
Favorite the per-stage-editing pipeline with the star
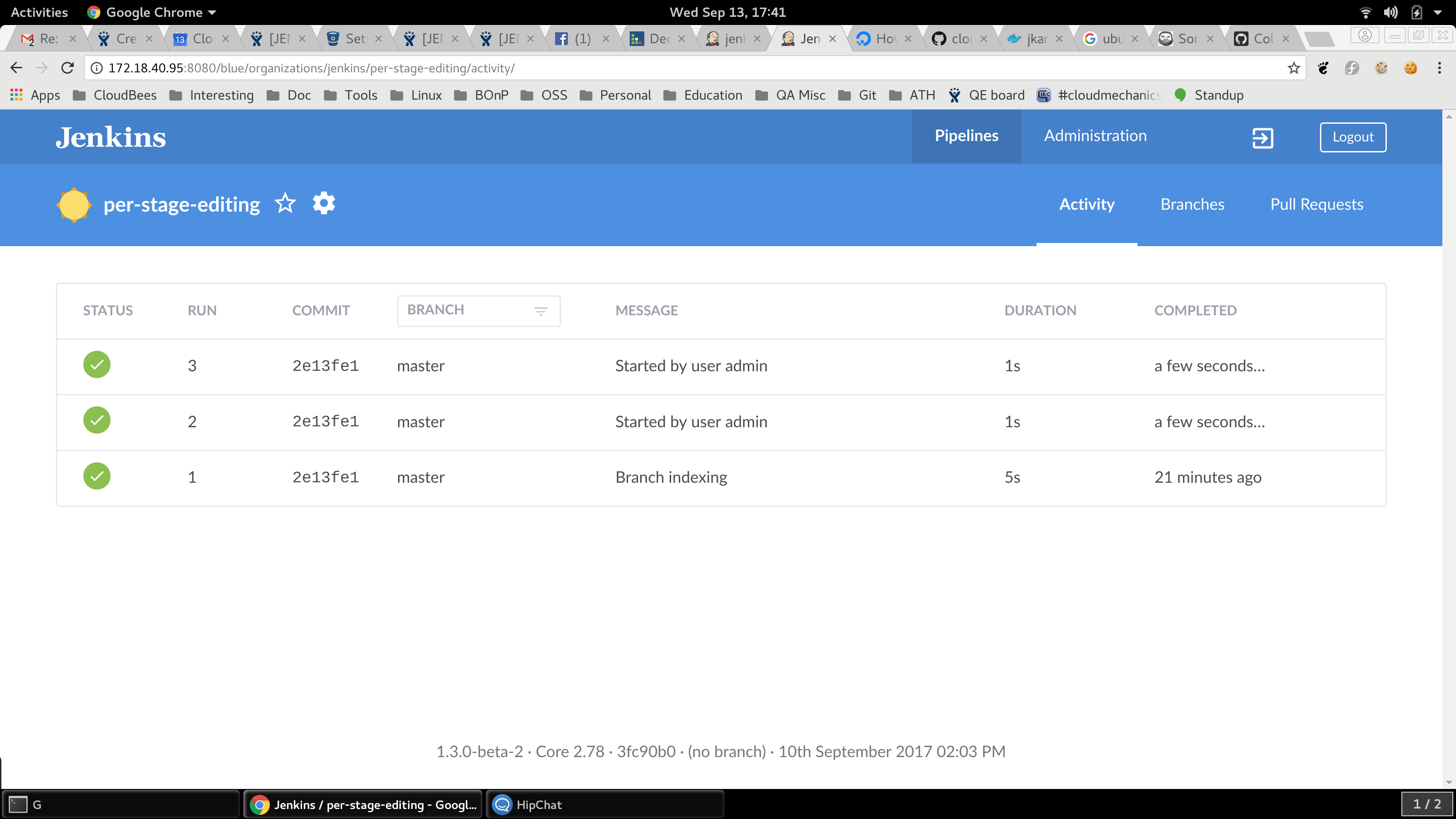pos(285,203)
